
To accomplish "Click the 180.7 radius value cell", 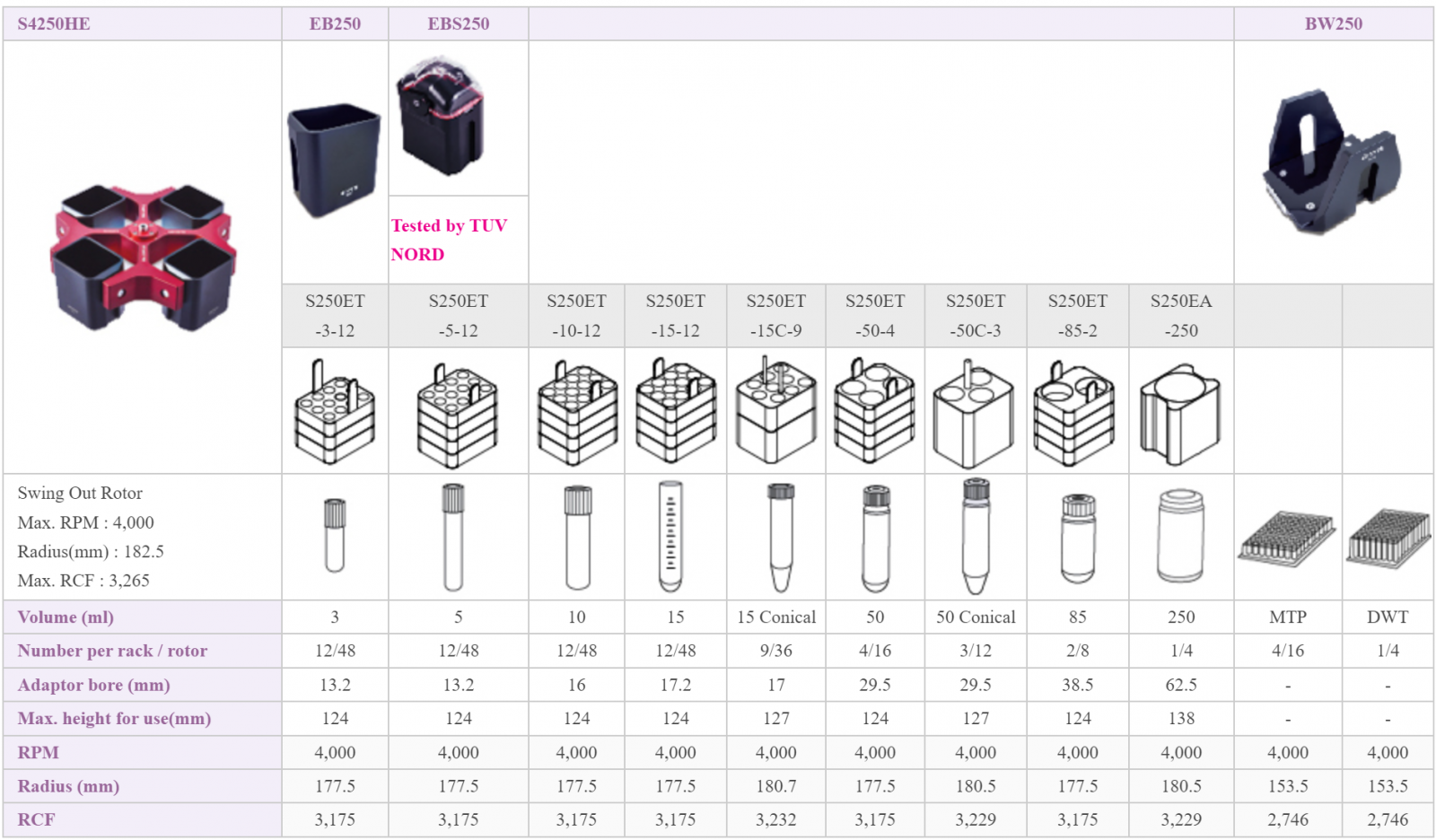I will [x=776, y=786].
